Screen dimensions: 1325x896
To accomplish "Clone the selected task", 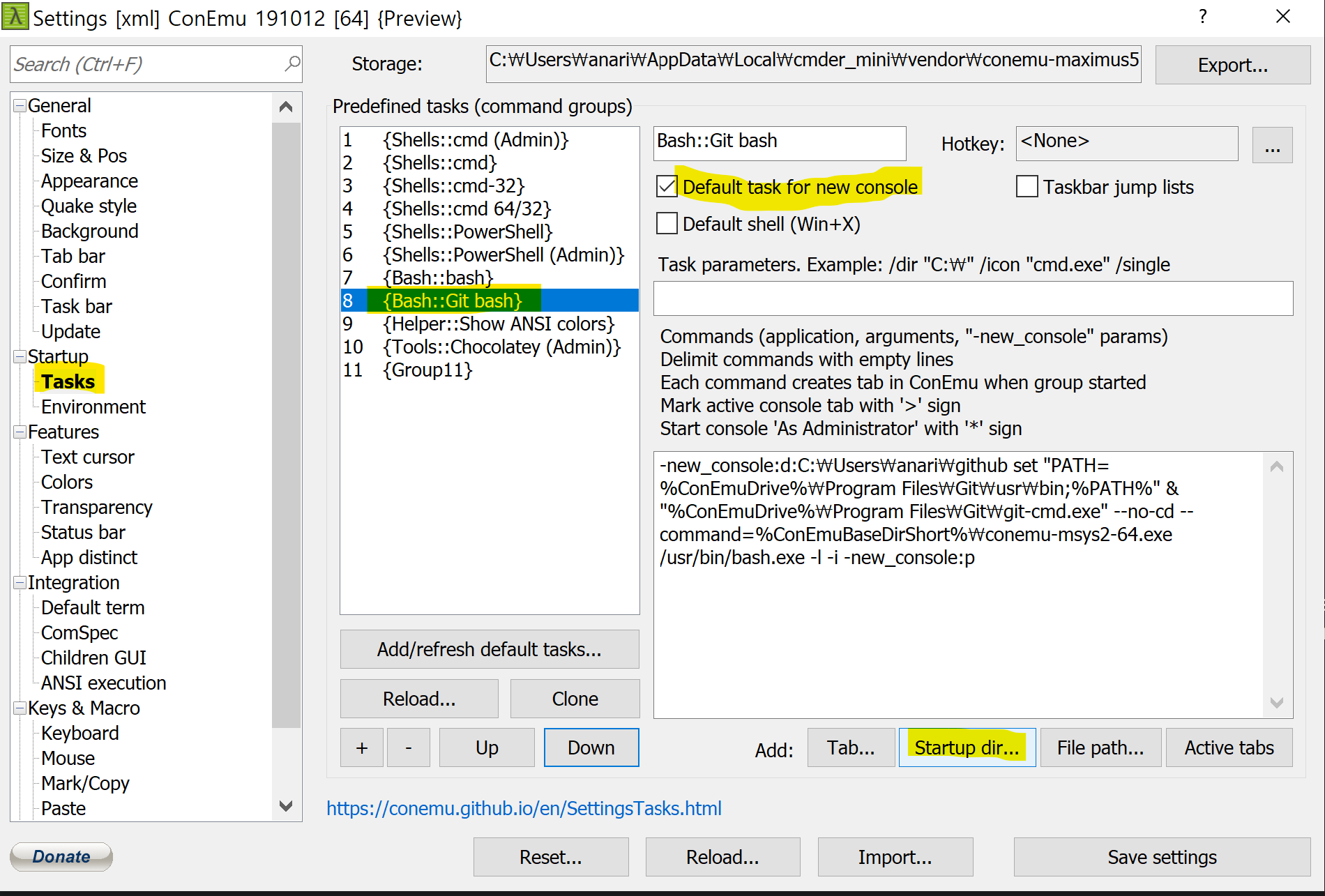I will (575, 699).
